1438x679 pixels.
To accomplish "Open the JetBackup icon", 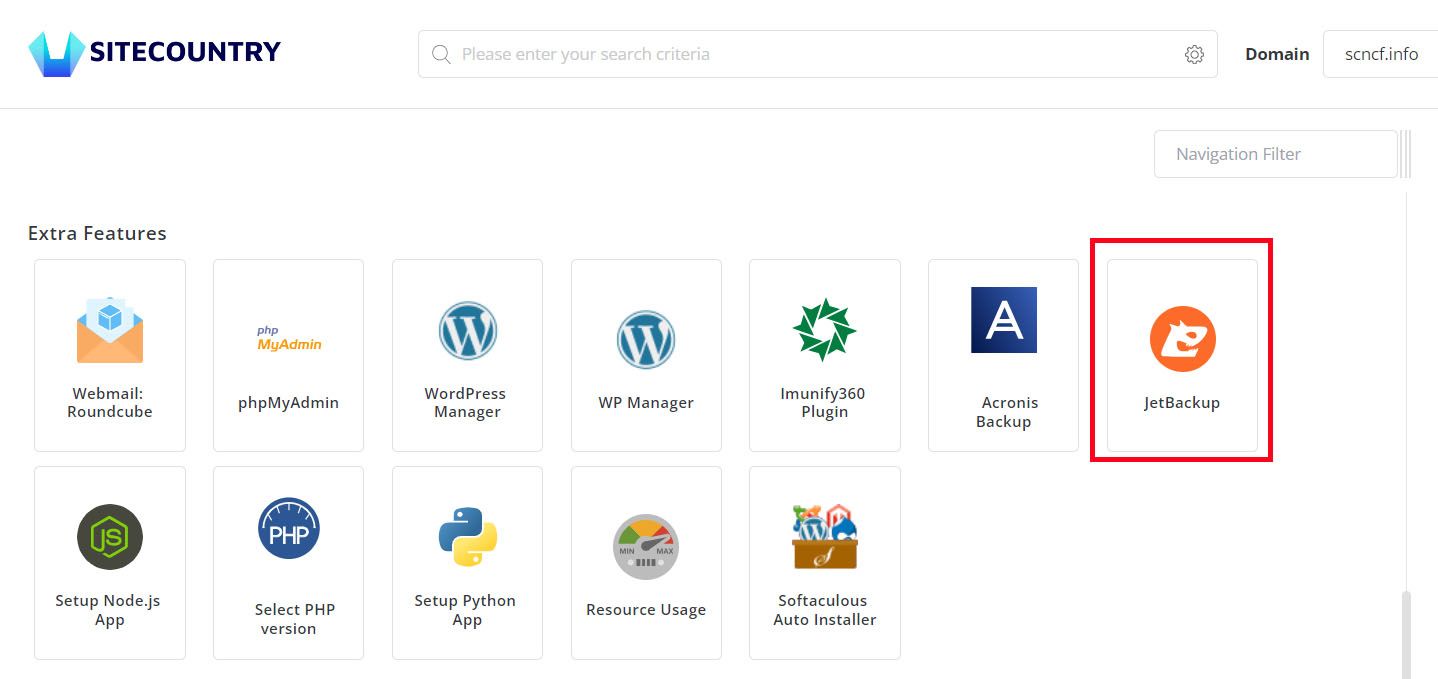I will tap(1182, 339).
